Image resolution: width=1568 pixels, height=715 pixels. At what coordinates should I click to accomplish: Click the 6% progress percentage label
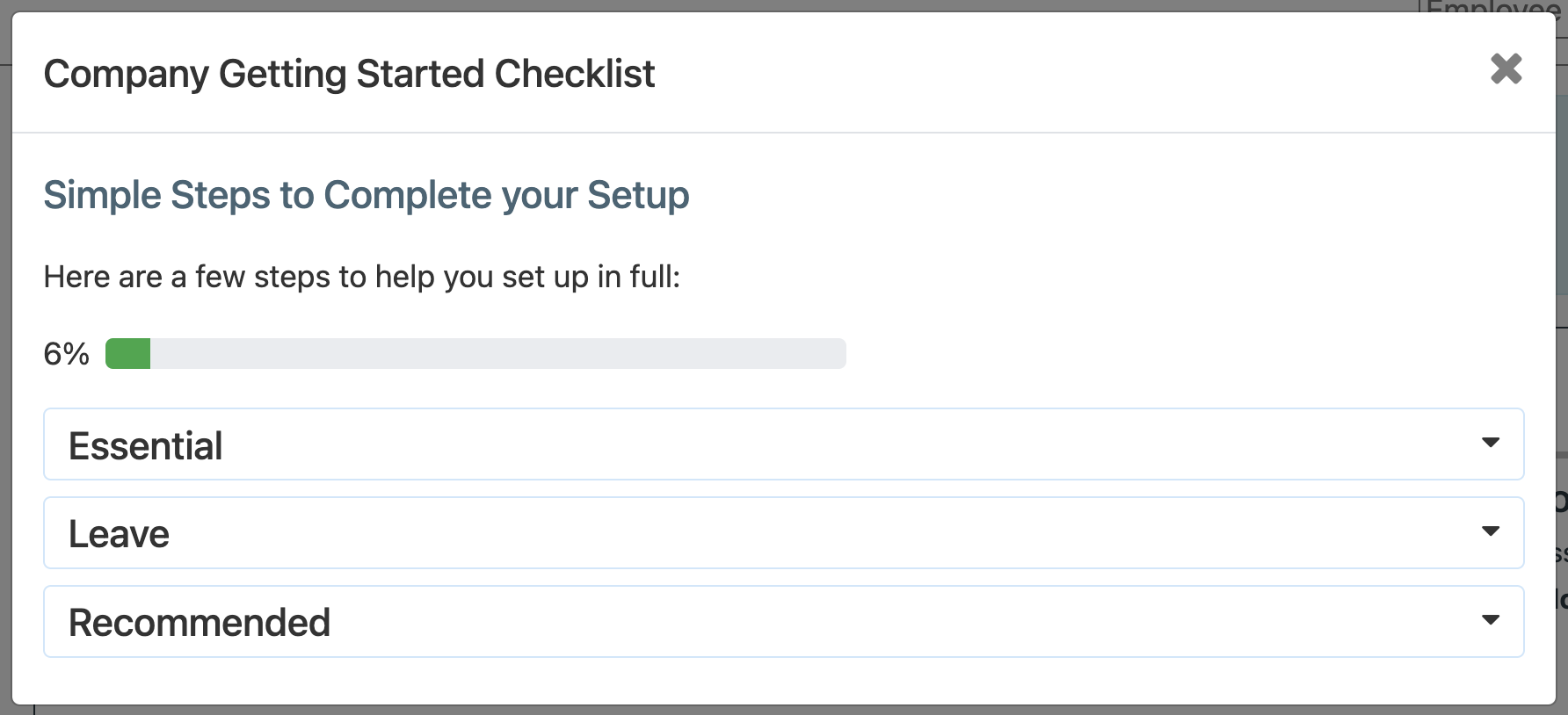pyautogui.click(x=66, y=354)
